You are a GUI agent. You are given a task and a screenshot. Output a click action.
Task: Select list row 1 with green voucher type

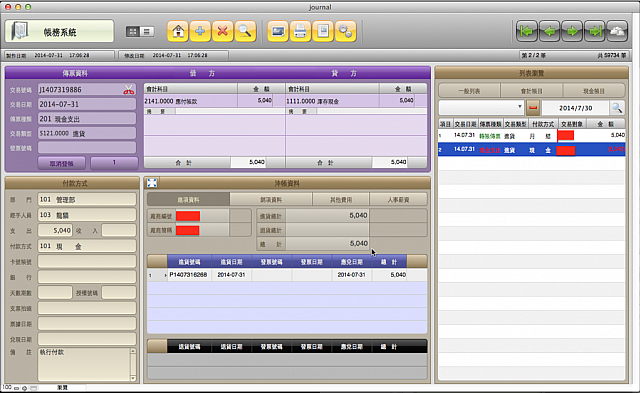(531, 135)
